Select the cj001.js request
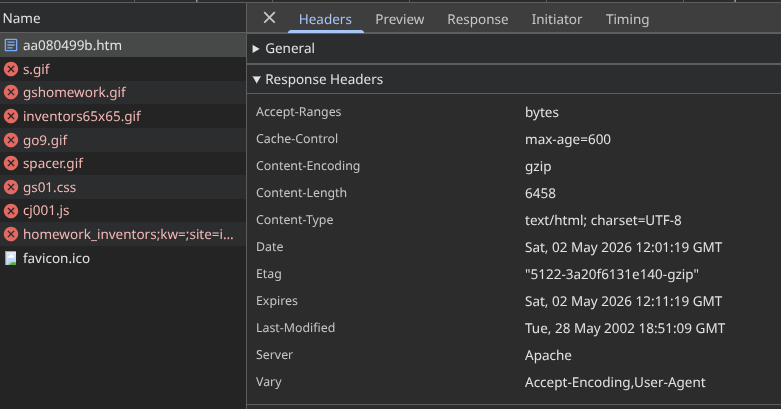This screenshot has height=409, width=781. pos(123,211)
